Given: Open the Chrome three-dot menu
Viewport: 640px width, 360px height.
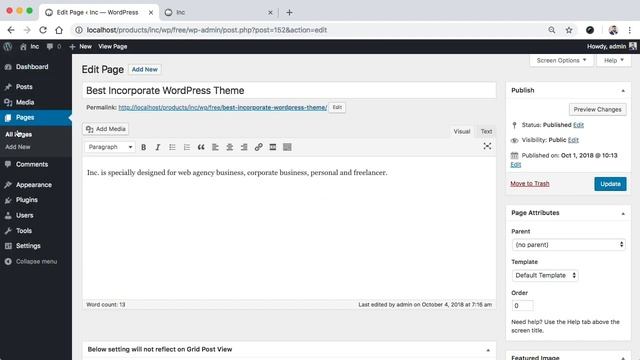Looking at the screenshot, I should (630, 30).
